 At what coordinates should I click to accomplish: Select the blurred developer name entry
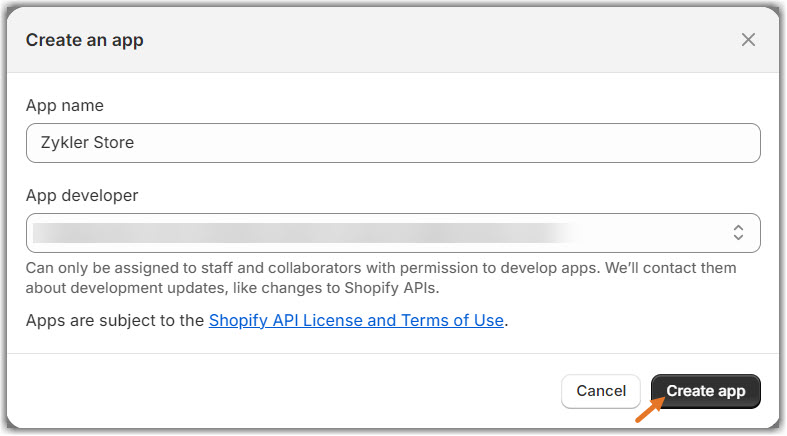click(x=300, y=233)
